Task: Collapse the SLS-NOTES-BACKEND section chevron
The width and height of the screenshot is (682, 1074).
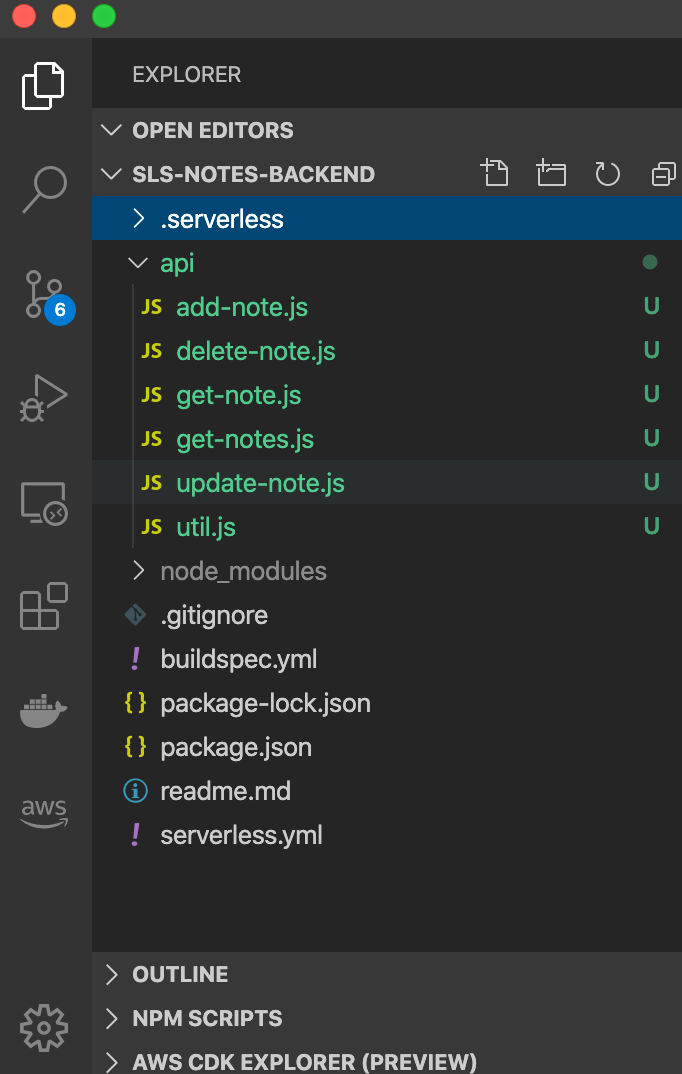Action: (x=111, y=173)
